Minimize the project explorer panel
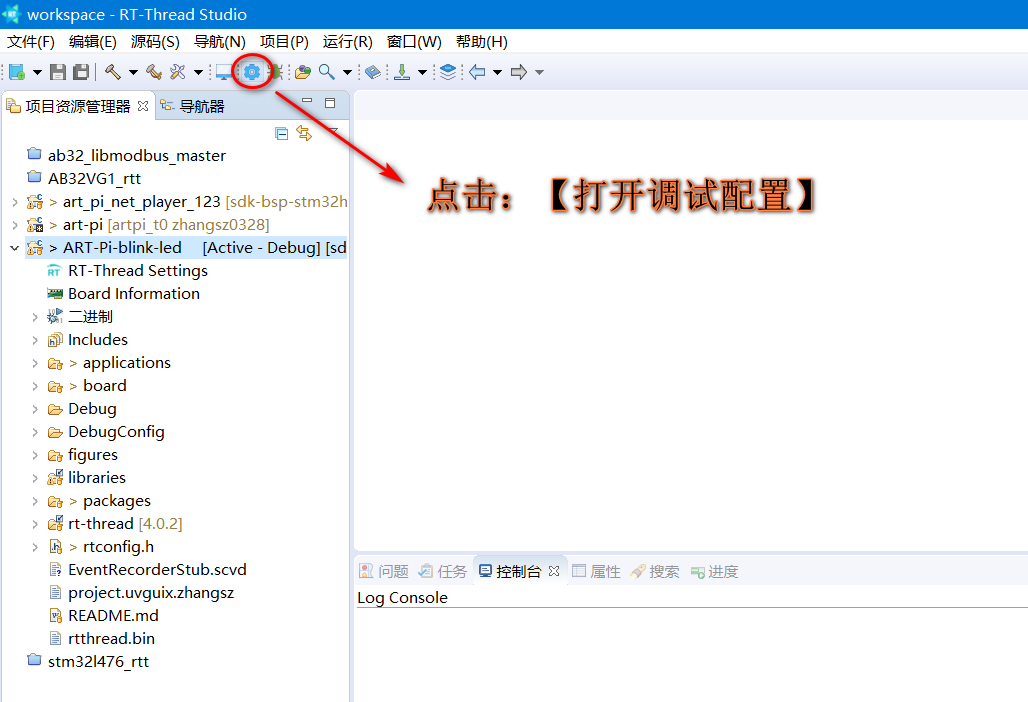Viewport: 1028px width, 702px height. click(x=307, y=102)
